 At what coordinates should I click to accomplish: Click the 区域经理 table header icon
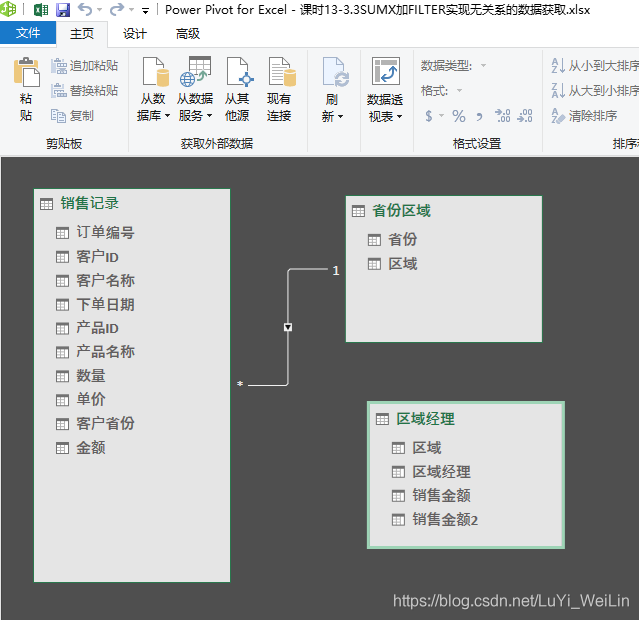(x=382, y=419)
